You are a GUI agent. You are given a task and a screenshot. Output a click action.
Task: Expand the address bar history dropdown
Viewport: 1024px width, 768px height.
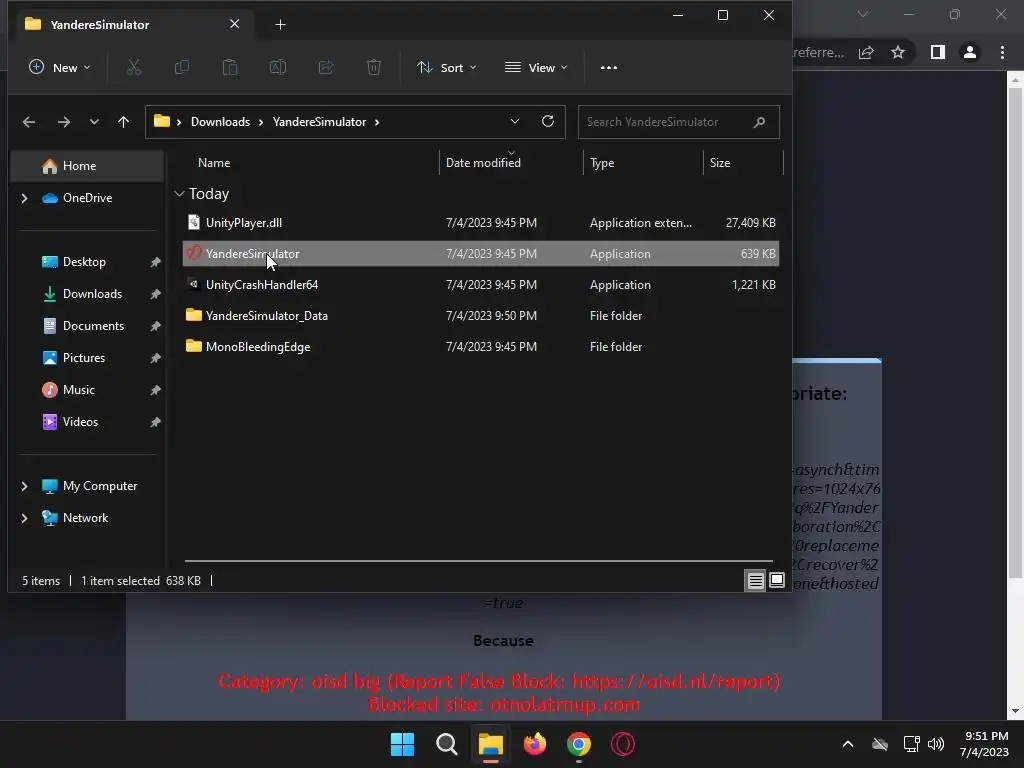coord(515,121)
